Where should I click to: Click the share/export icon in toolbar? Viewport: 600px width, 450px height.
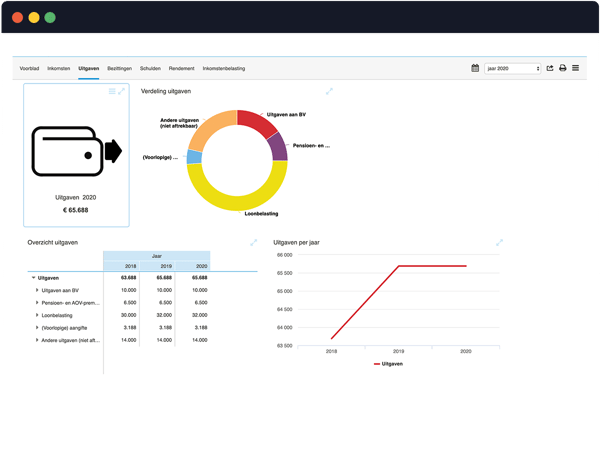[x=550, y=68]
